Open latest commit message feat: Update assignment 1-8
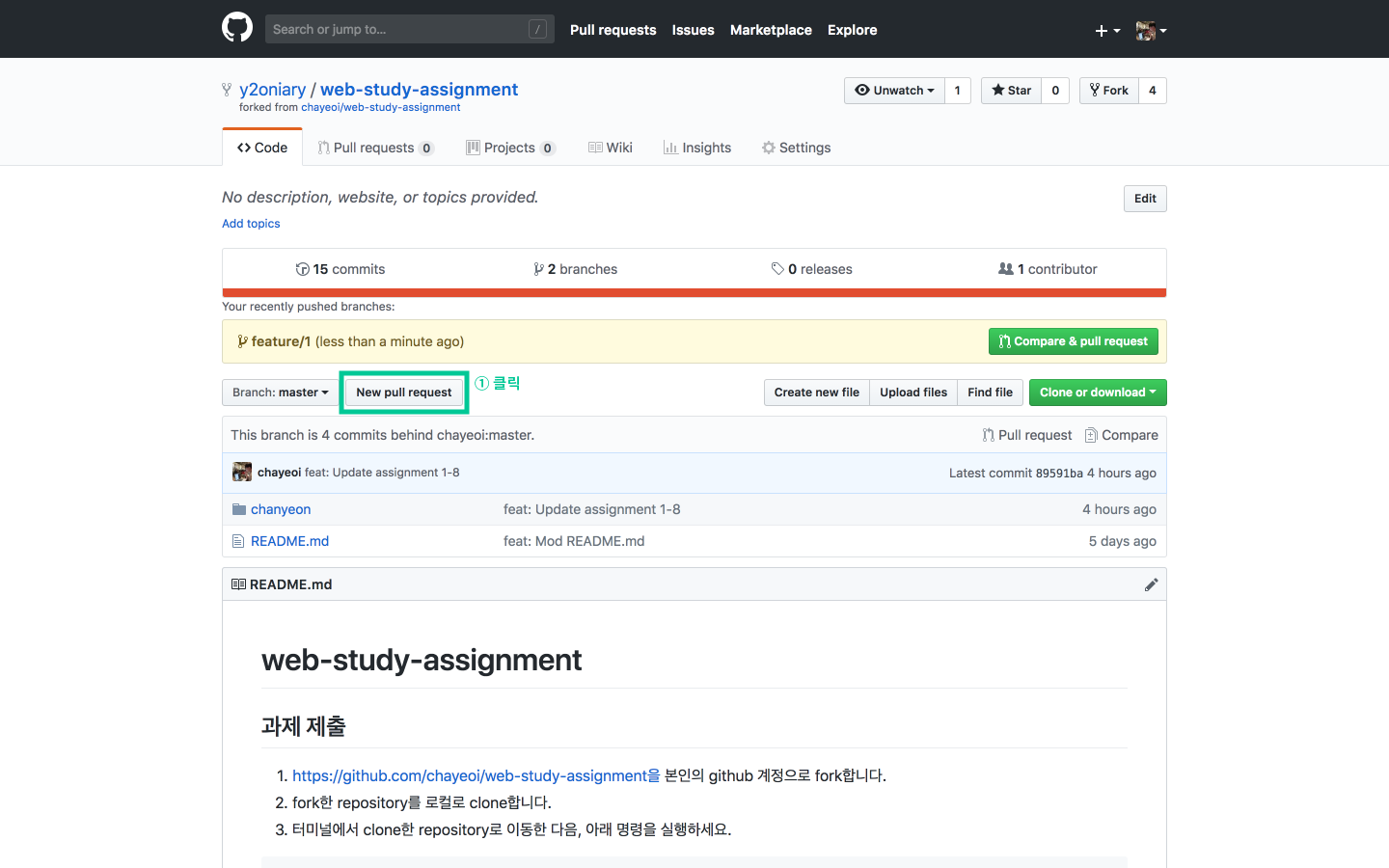The width and height of the screenshot is (1389, 868). pos(382,473)
